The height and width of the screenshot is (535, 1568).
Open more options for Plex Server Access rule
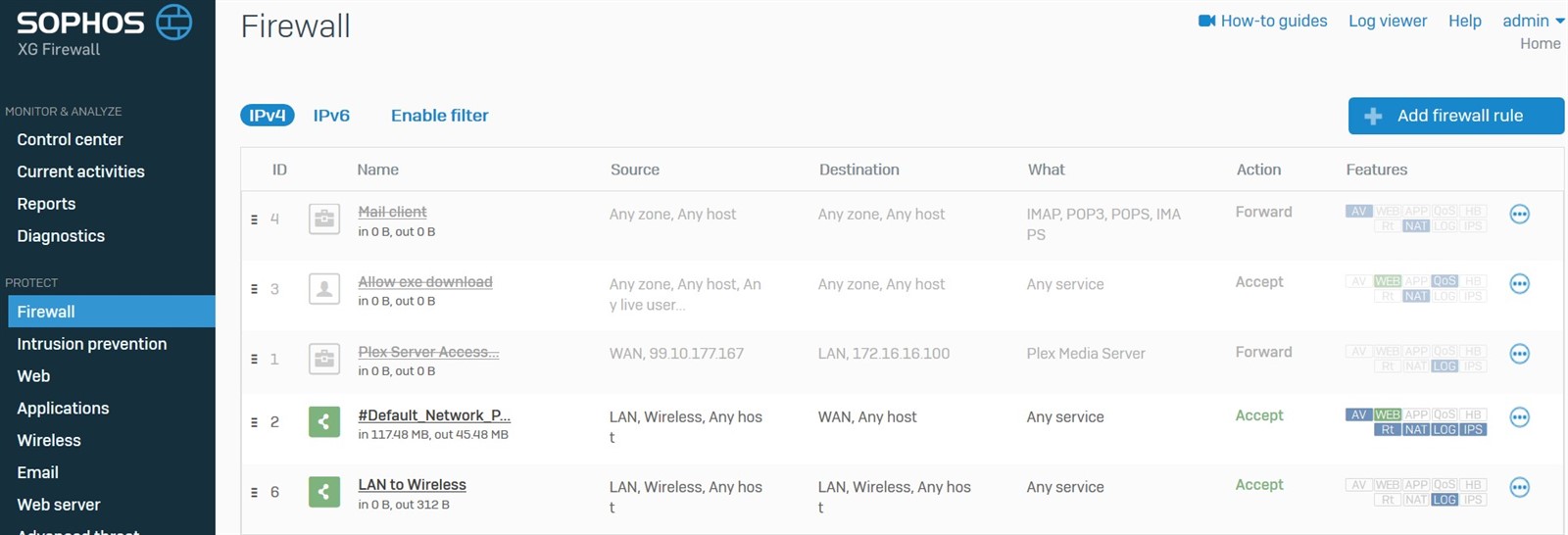pyautogui.click(x=1519, y=354)
